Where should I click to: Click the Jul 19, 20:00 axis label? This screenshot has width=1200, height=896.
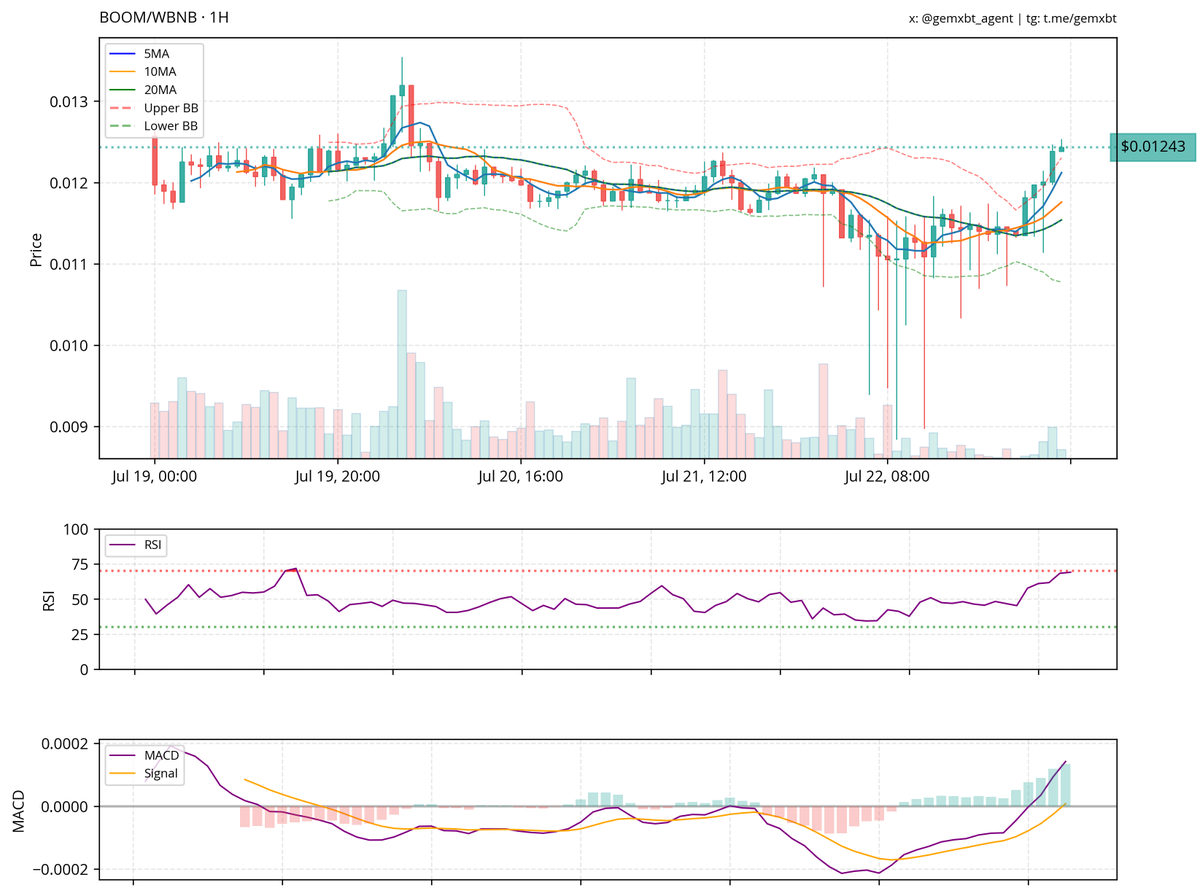click(x=337, y=477)
